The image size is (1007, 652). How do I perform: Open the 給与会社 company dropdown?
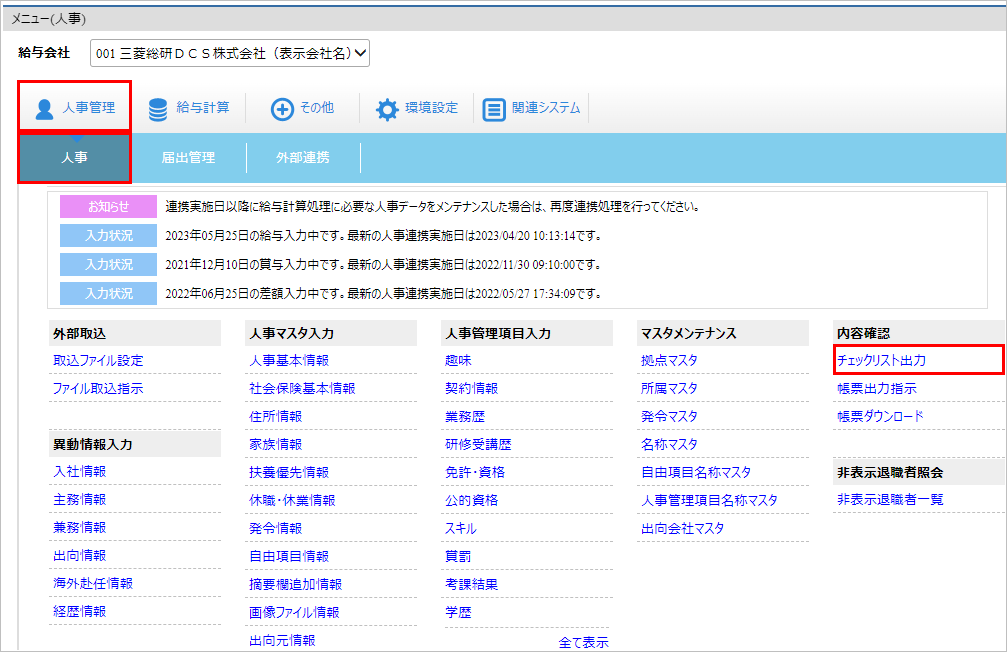click(230, 53)
